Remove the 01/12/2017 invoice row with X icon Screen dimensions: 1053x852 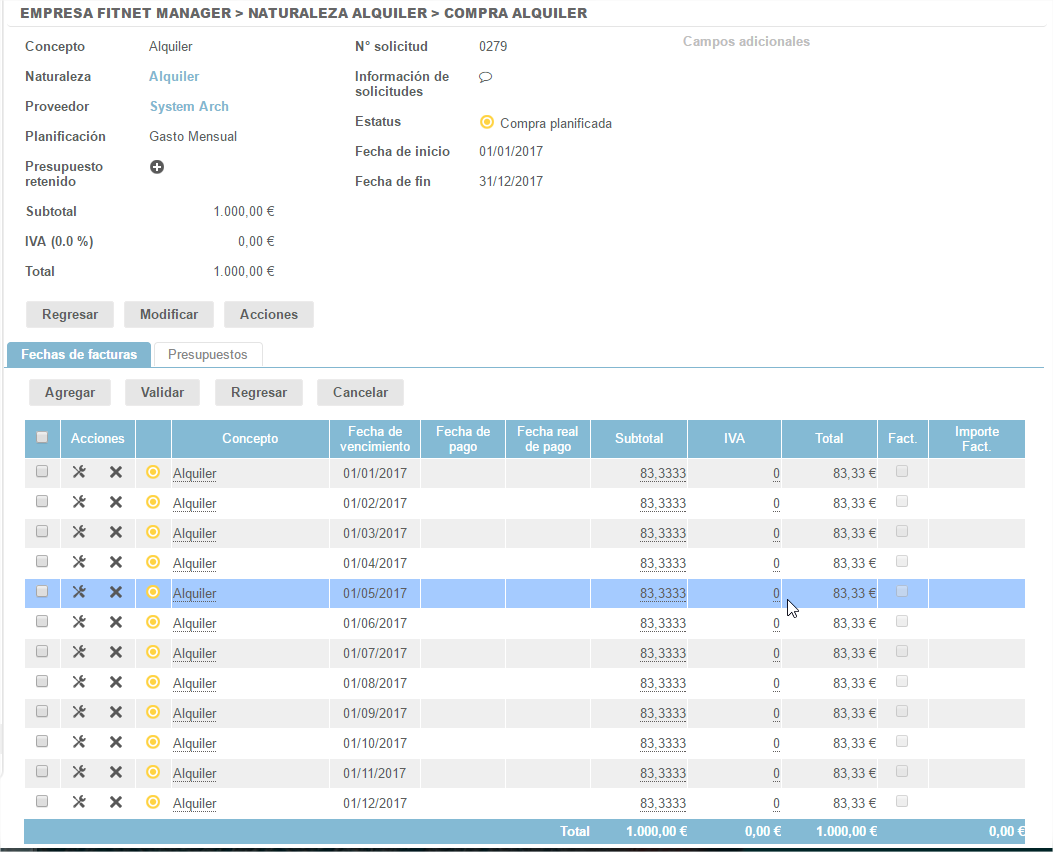click(116, 802)
